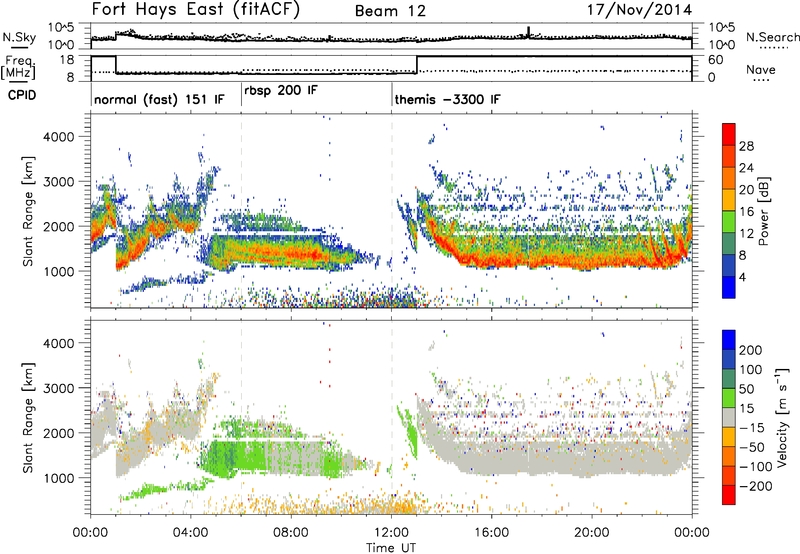Viewport: 800px width, 554px height.
Task: Click the yellow 16-20 dB Power colorbar segment
Action: point(729,200)
